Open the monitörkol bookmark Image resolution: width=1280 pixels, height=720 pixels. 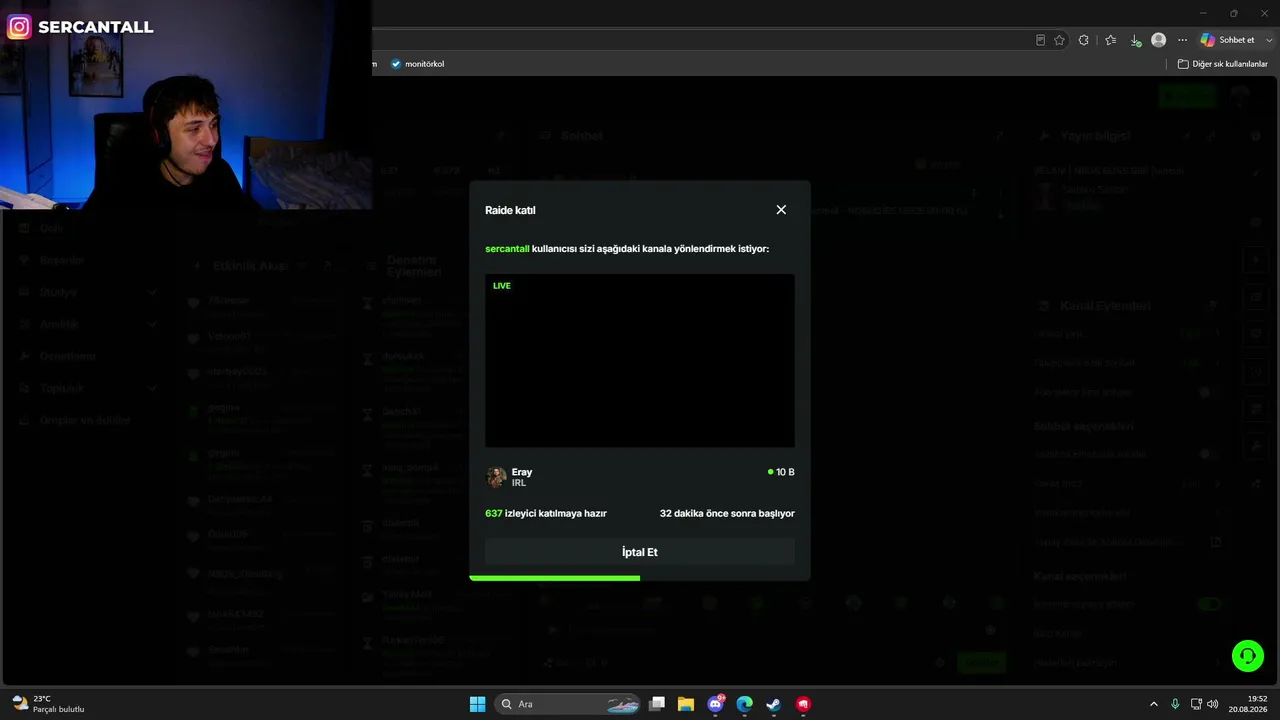[417, 64]
